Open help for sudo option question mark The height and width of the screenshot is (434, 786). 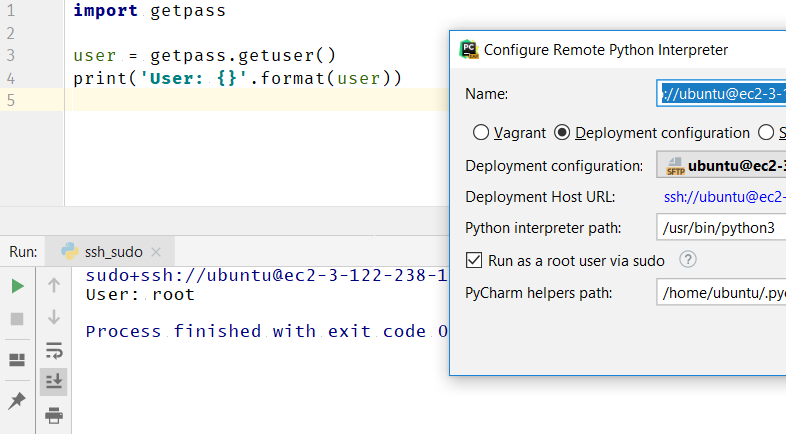tap(688, 260)
